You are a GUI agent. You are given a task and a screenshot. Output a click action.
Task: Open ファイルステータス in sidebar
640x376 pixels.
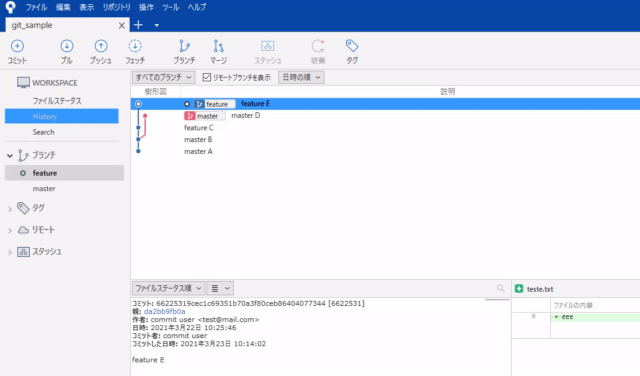tap(57, 101)
